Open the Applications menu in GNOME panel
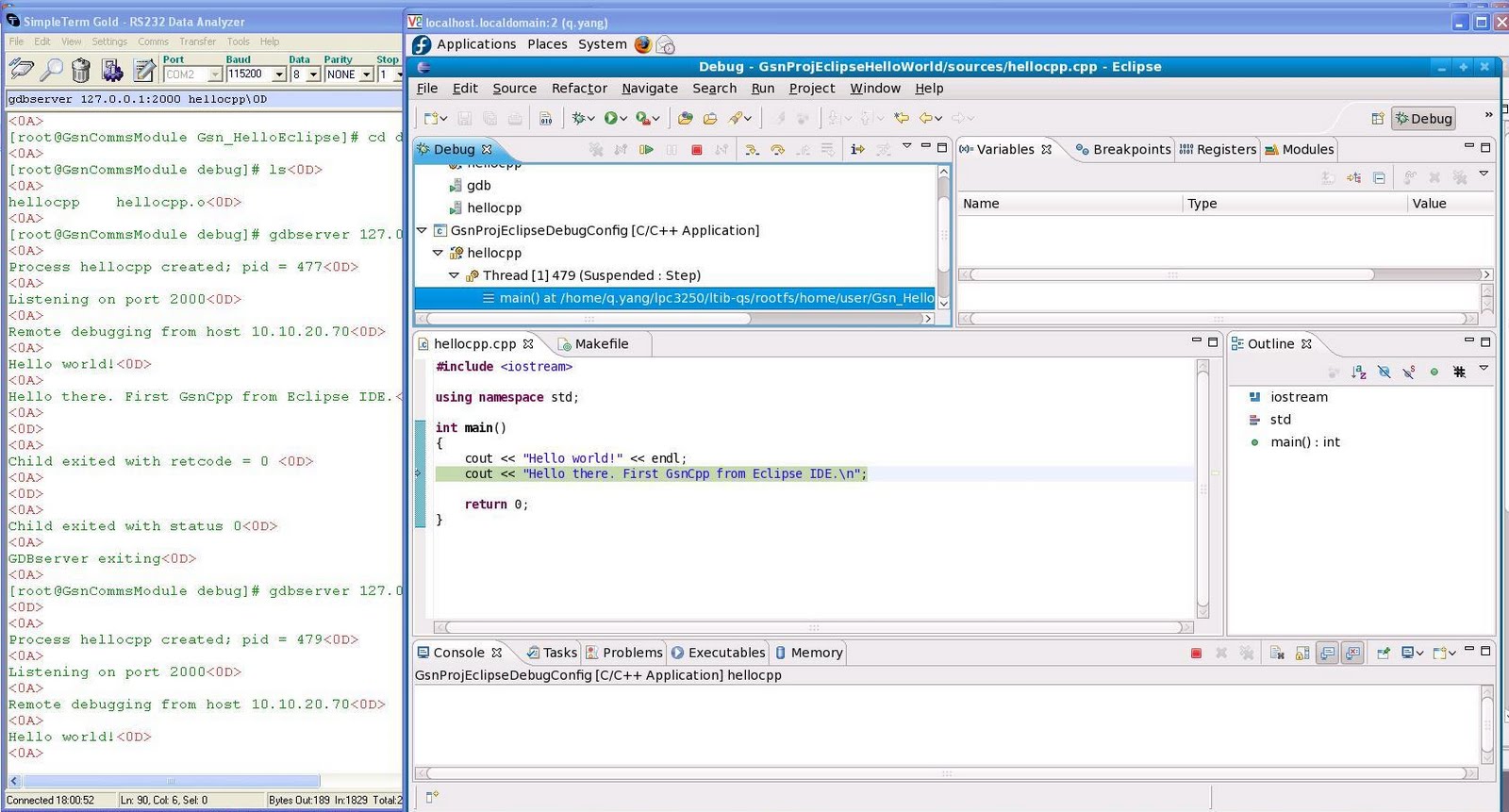Viewport: 1509px width, 812px height. 476,44
